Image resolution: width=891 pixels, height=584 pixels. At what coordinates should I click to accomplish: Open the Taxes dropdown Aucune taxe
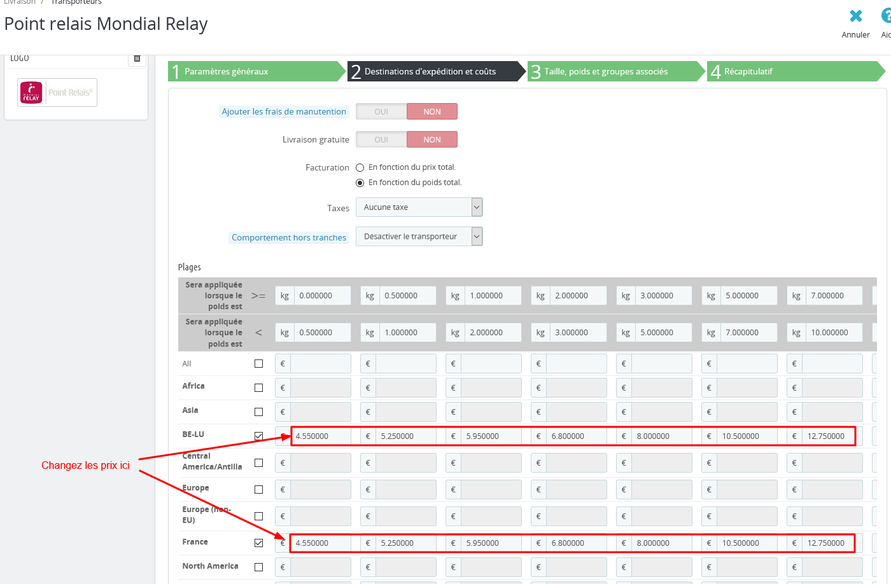point(419,207)
